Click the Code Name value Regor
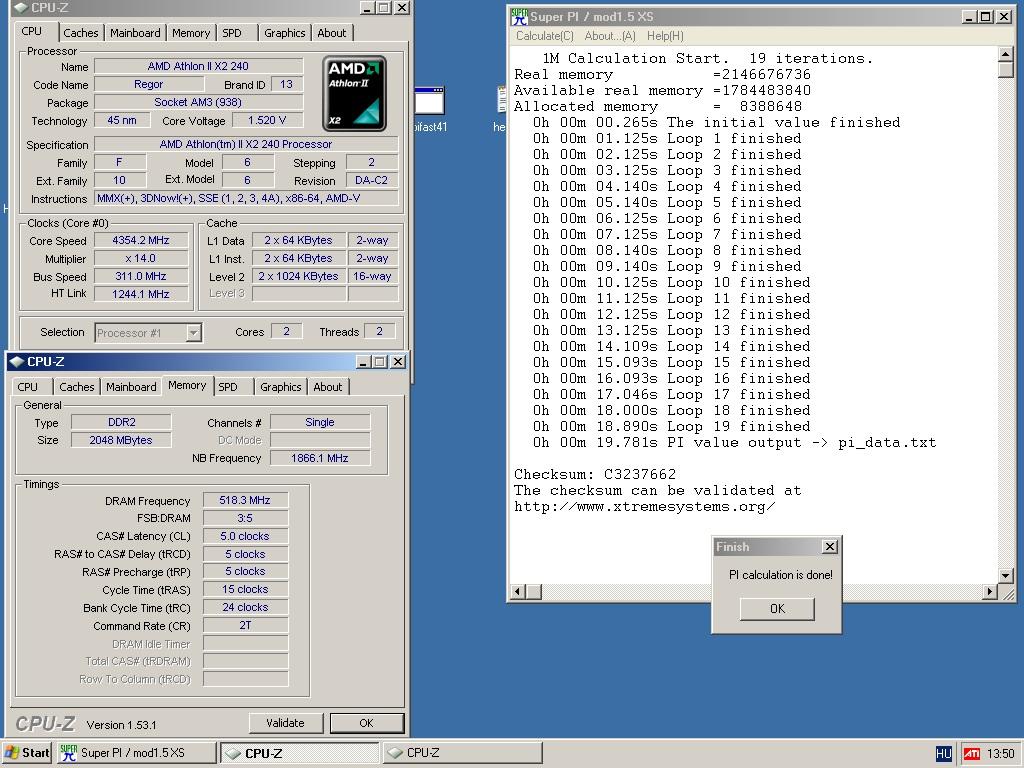 pos(149,84)
